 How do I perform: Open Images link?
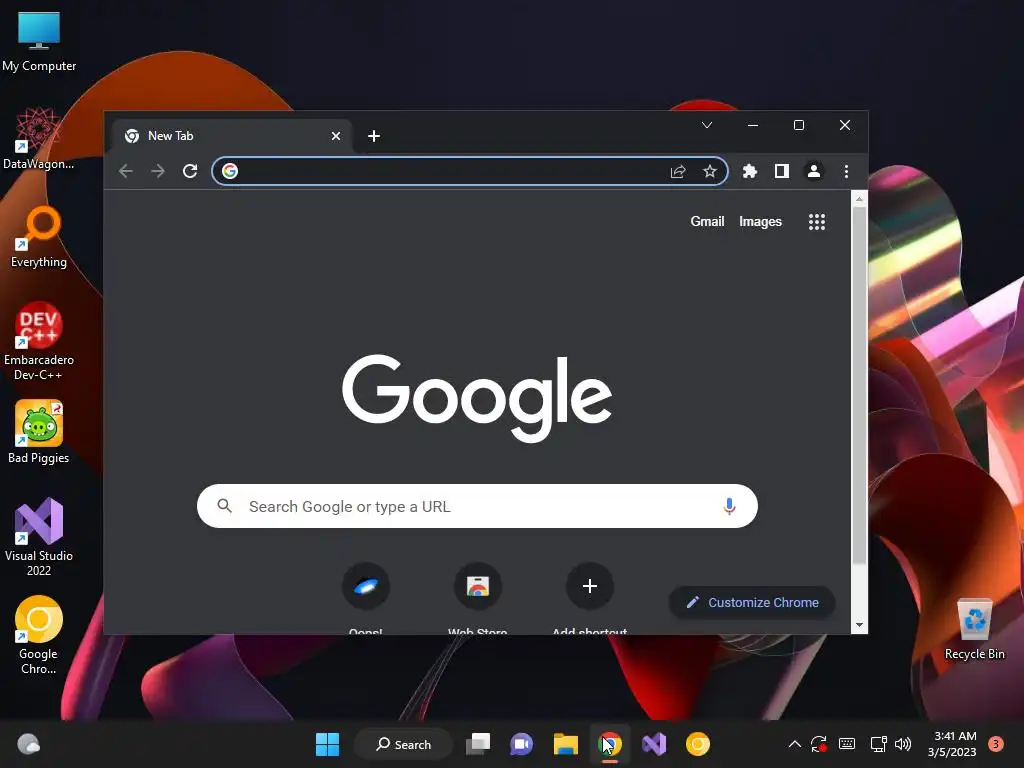[x=760, y=221]
